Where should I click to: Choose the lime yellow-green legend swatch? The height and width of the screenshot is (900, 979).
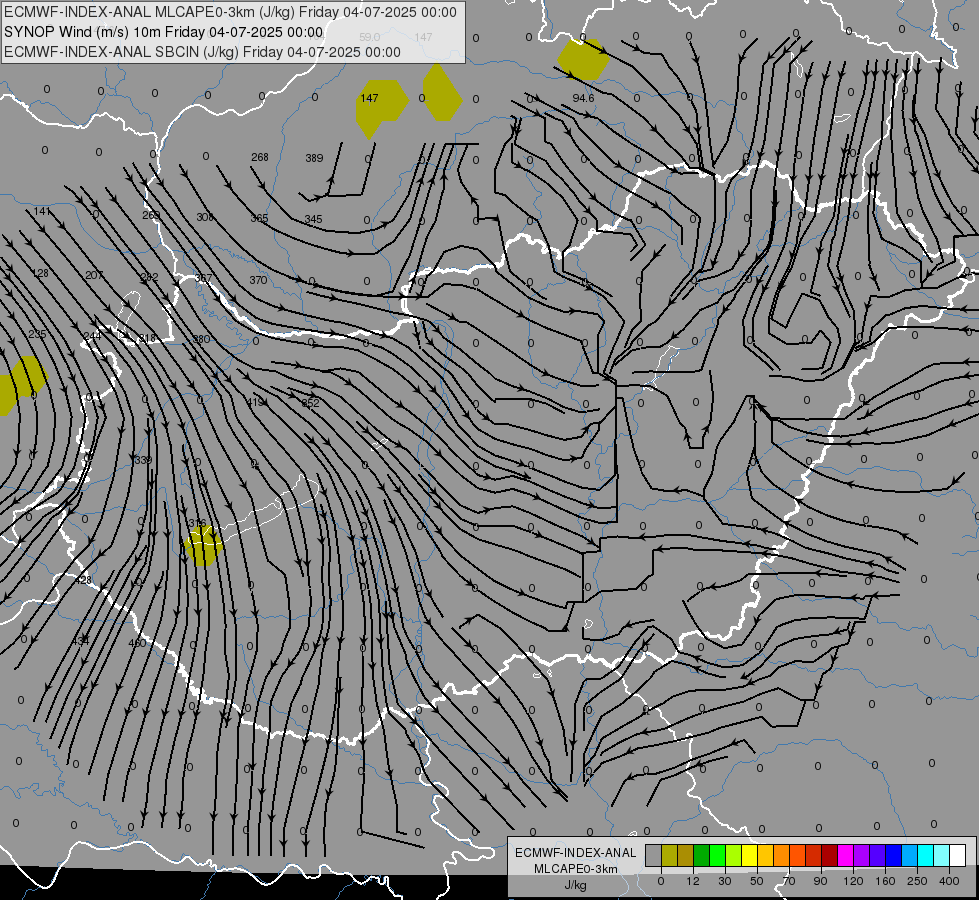click(734, 856)
